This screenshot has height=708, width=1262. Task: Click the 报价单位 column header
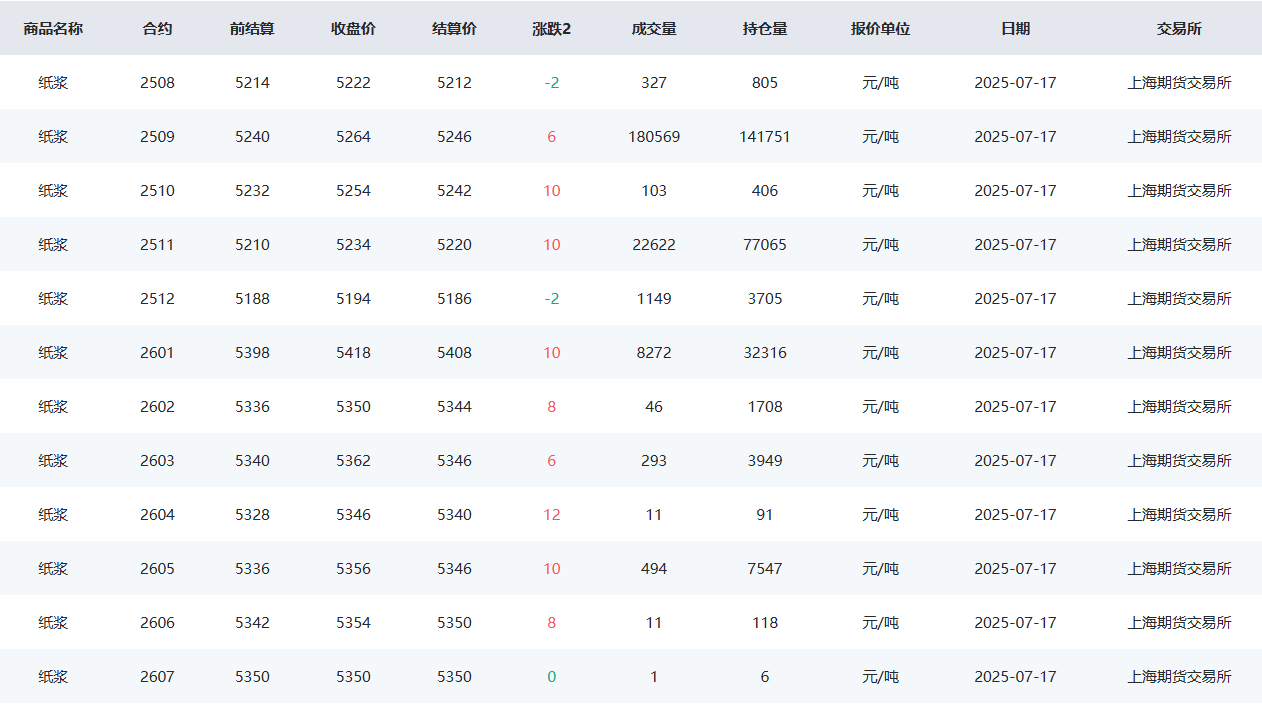pos(880,29)
